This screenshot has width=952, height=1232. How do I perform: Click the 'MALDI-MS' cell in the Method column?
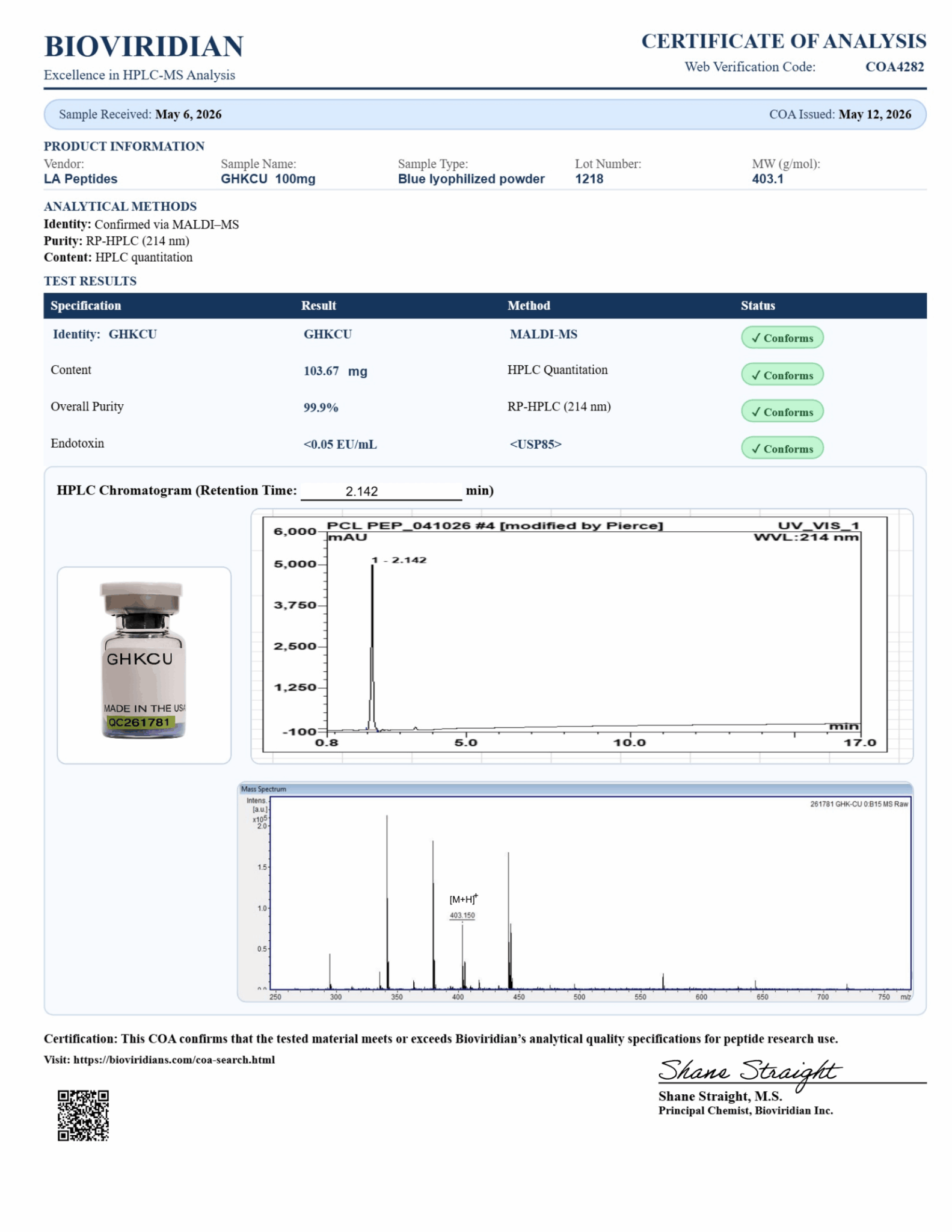tap(544, 334)
